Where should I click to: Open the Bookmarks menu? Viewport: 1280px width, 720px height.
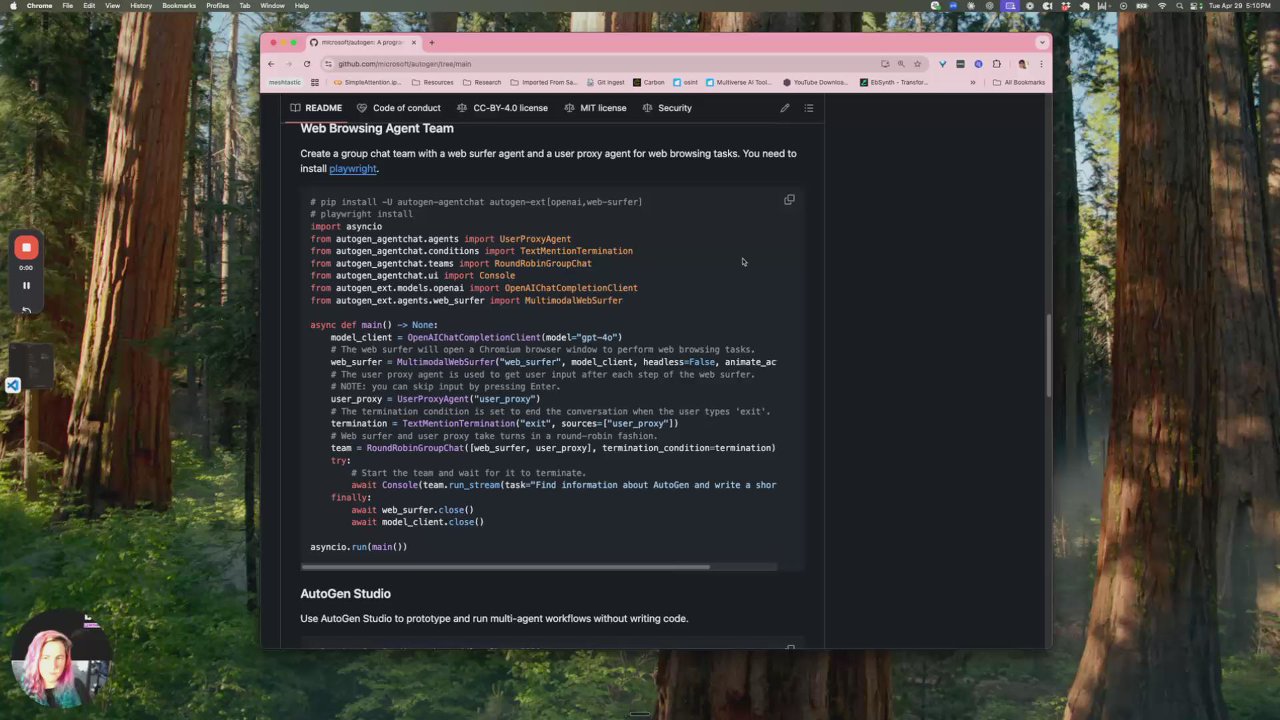click(179, 6)
